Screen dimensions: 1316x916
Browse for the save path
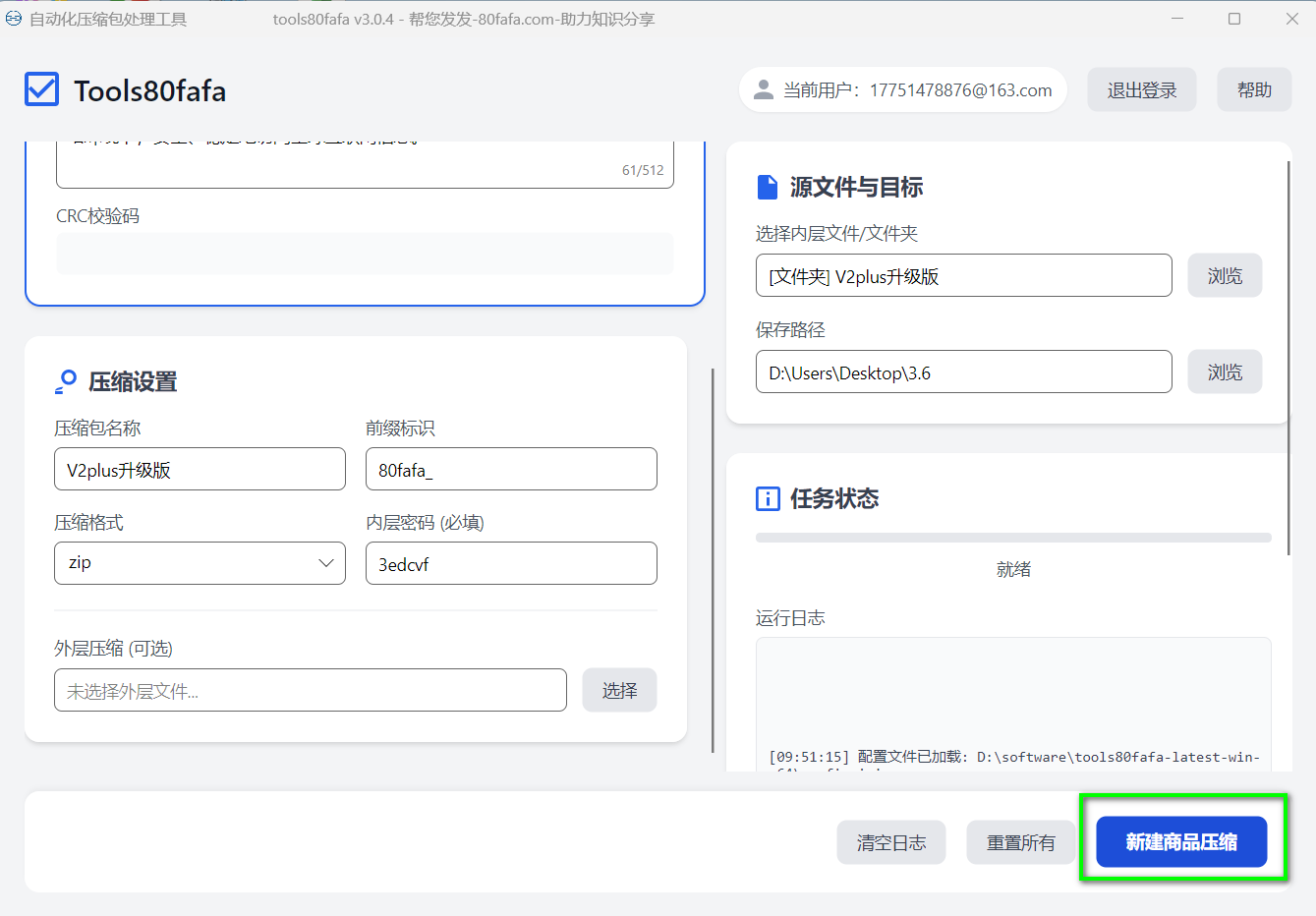click(1224, 372)
